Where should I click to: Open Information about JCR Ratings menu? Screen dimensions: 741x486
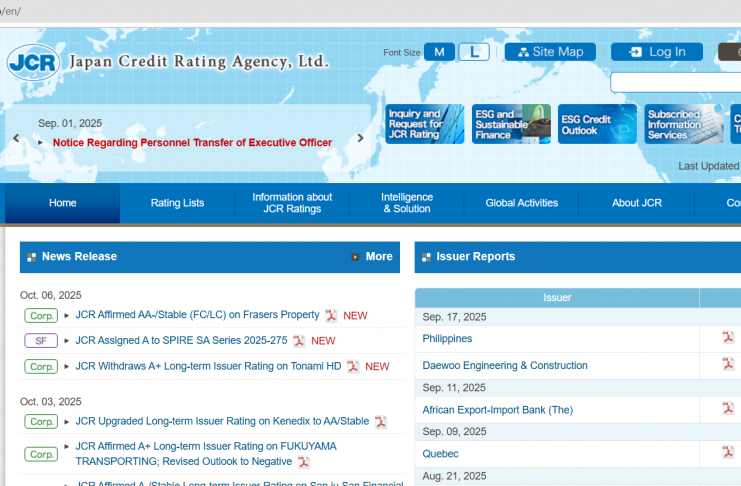pos(292,203)
